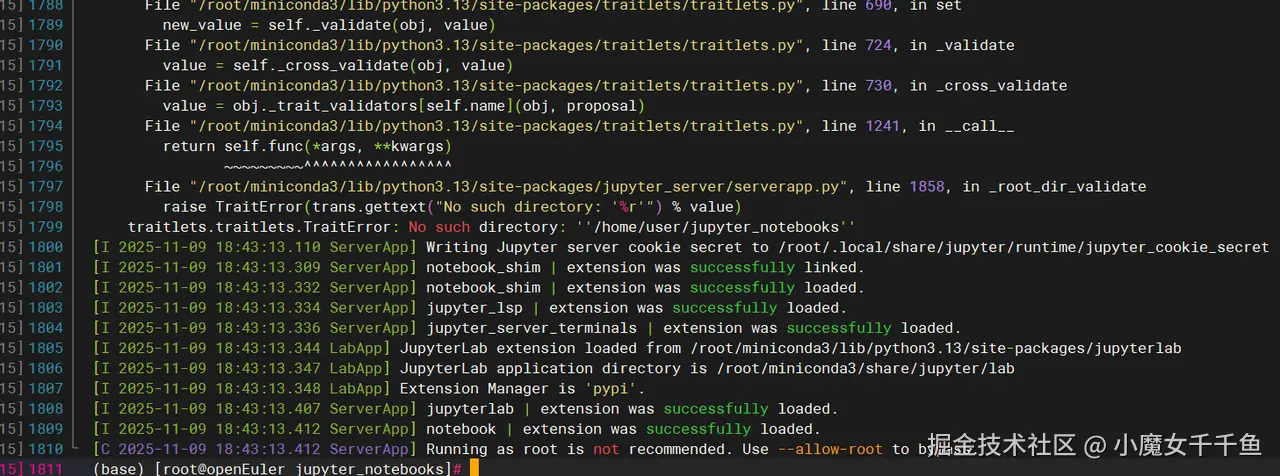Click the 'Writing Jupyter server cookie secret' log line
Screen dimensions: 1280x476
pos(847,247)
